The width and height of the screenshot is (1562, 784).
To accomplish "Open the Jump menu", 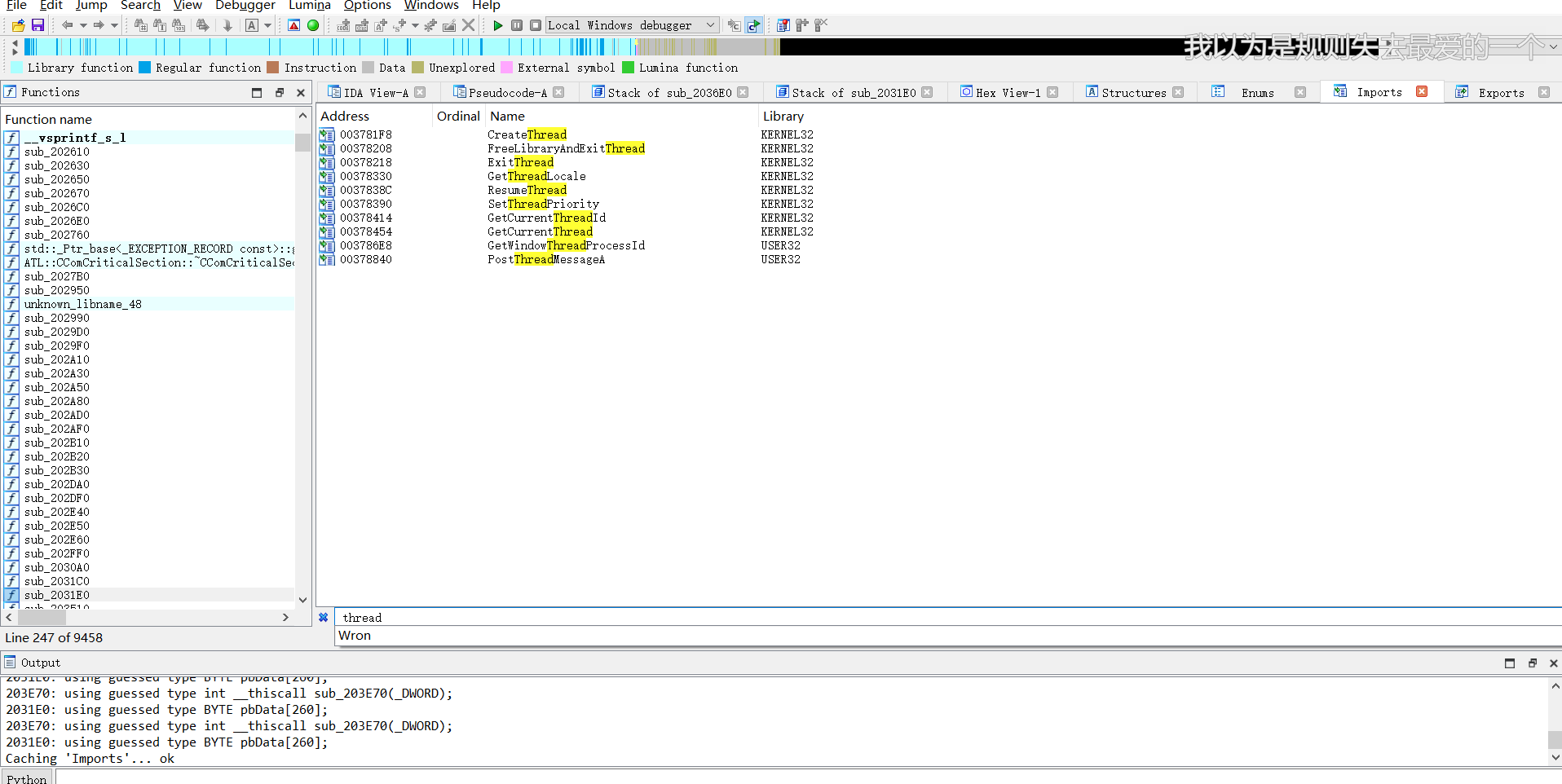I will pyautogui.click(x=91, y=6).
